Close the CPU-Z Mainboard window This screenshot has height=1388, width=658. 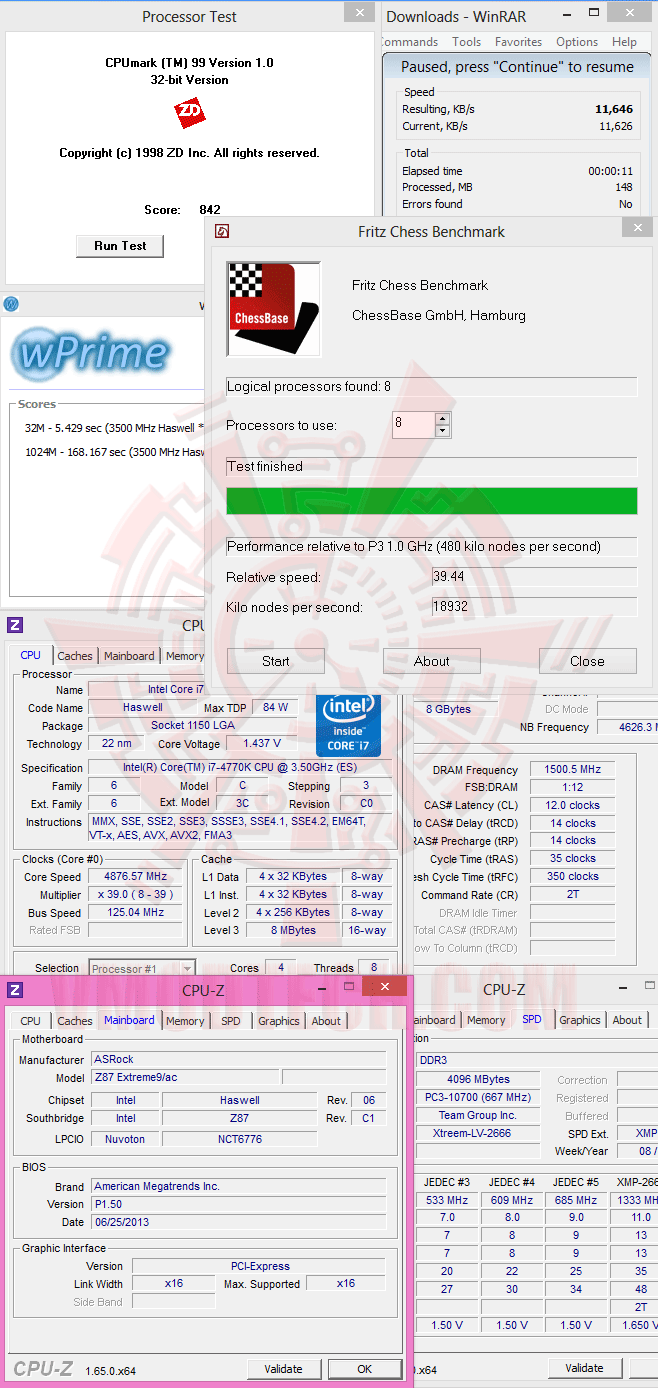pyautogui.click(x=384, y=987)
